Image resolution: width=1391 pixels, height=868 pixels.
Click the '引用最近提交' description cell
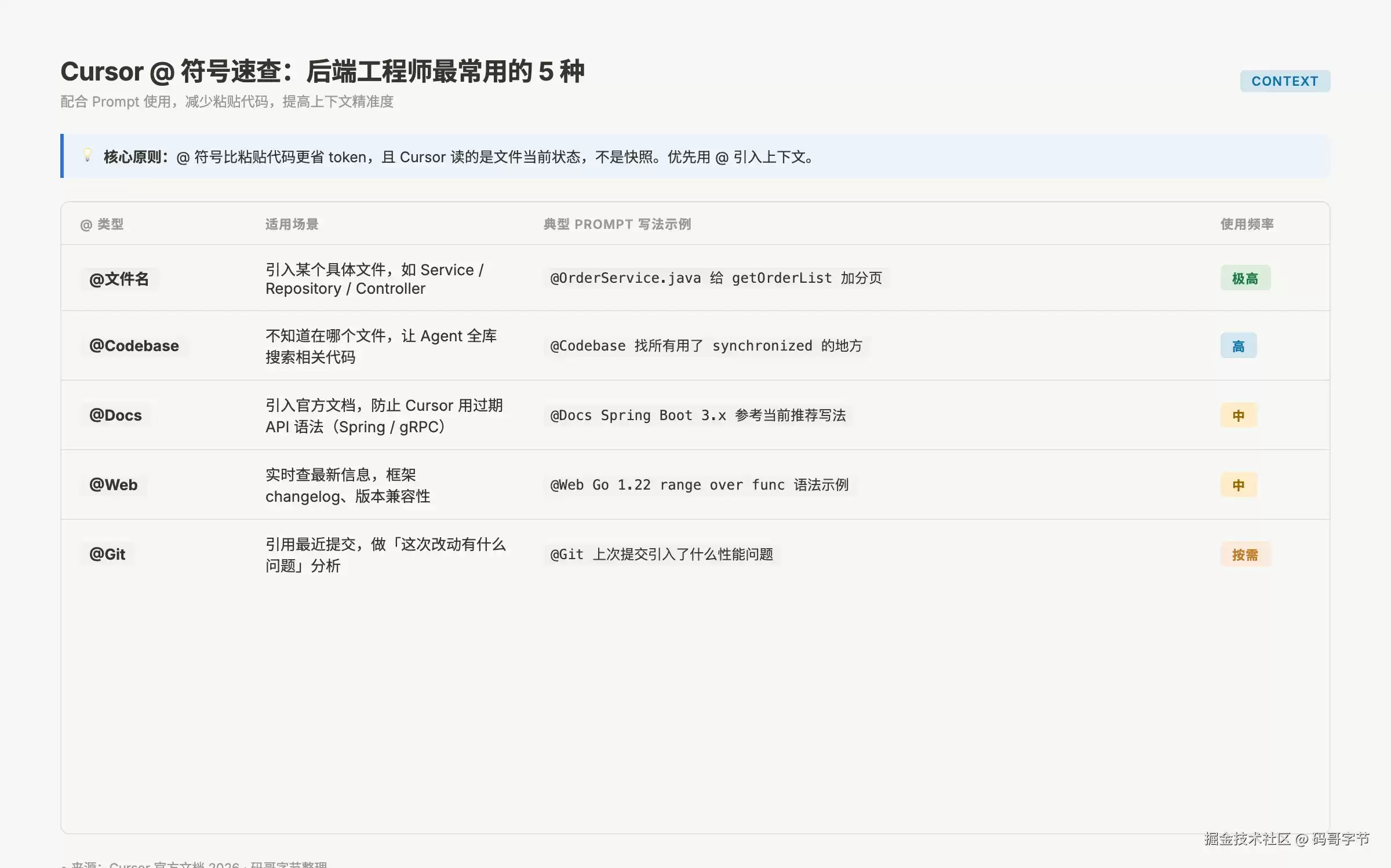point(385,555)
